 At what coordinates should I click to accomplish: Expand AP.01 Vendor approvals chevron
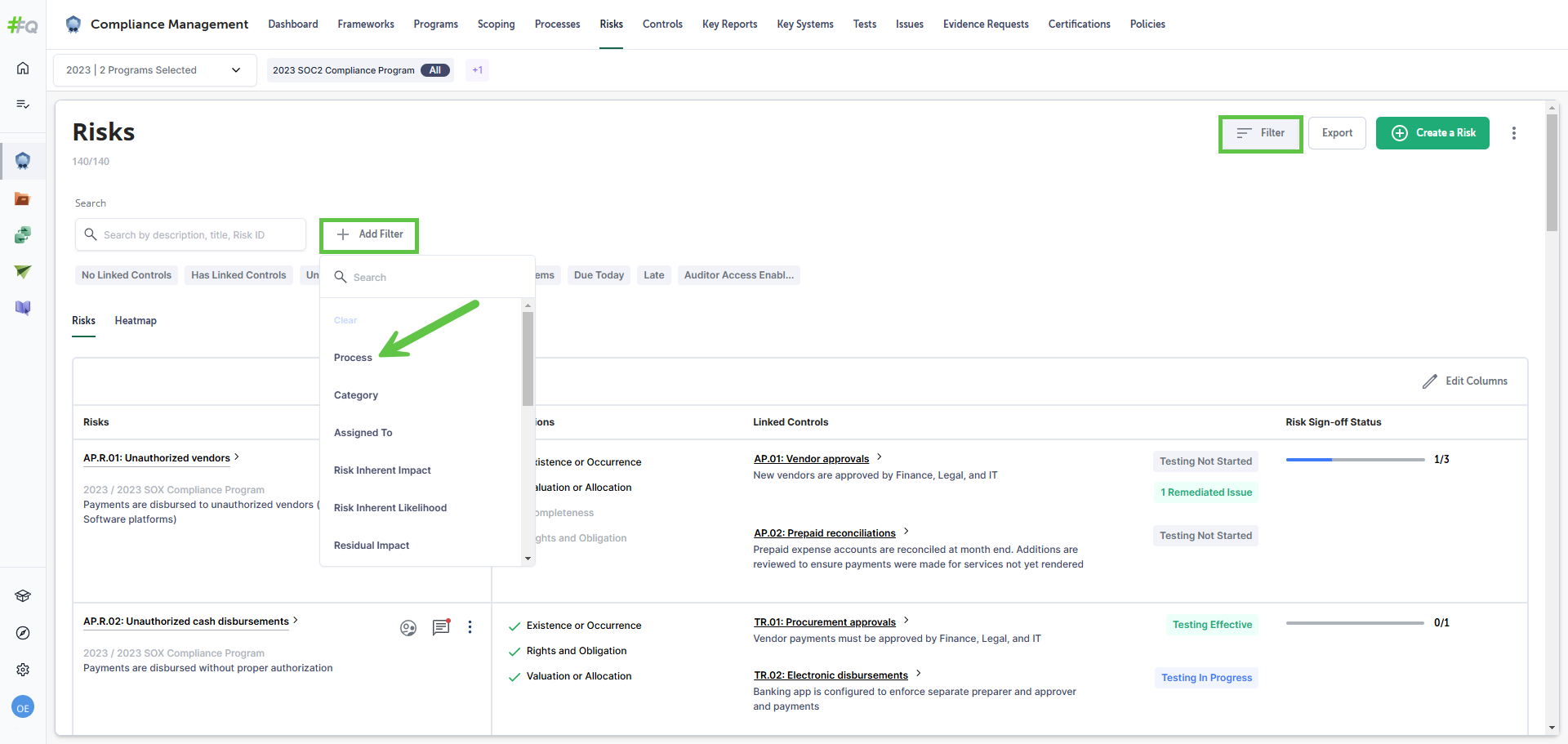click(880, 457)
